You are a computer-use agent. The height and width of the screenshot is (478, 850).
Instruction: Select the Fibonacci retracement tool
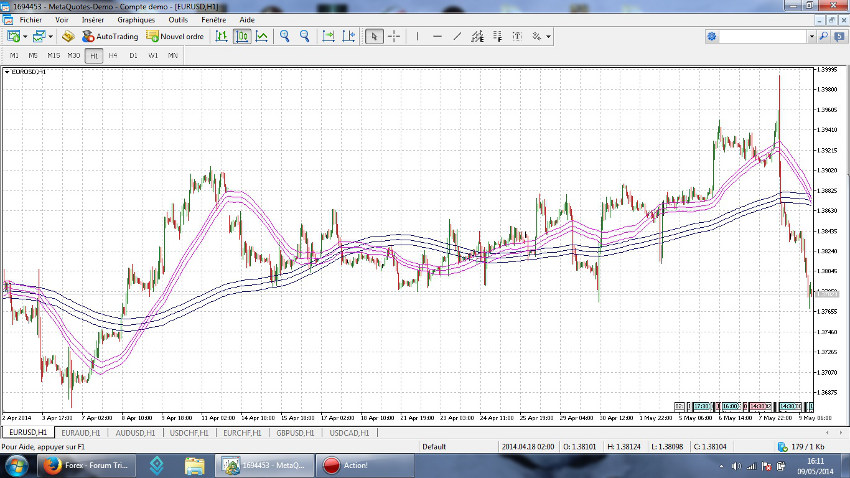coord(496,36)
